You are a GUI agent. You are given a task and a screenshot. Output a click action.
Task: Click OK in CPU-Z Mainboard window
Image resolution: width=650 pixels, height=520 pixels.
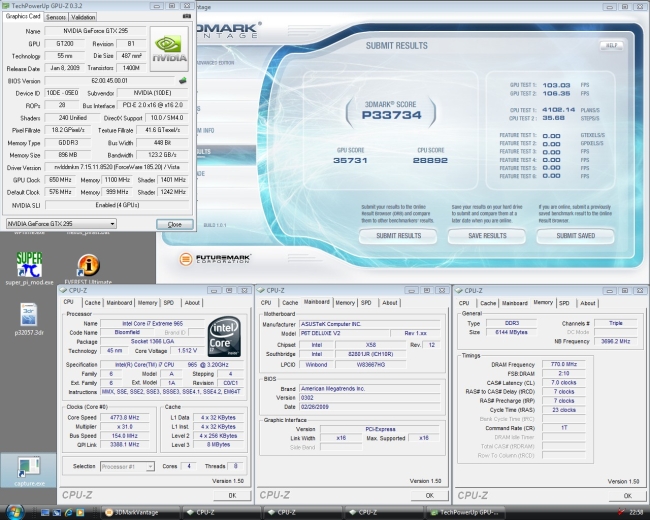pyautogui.click(x=429, y=495)
